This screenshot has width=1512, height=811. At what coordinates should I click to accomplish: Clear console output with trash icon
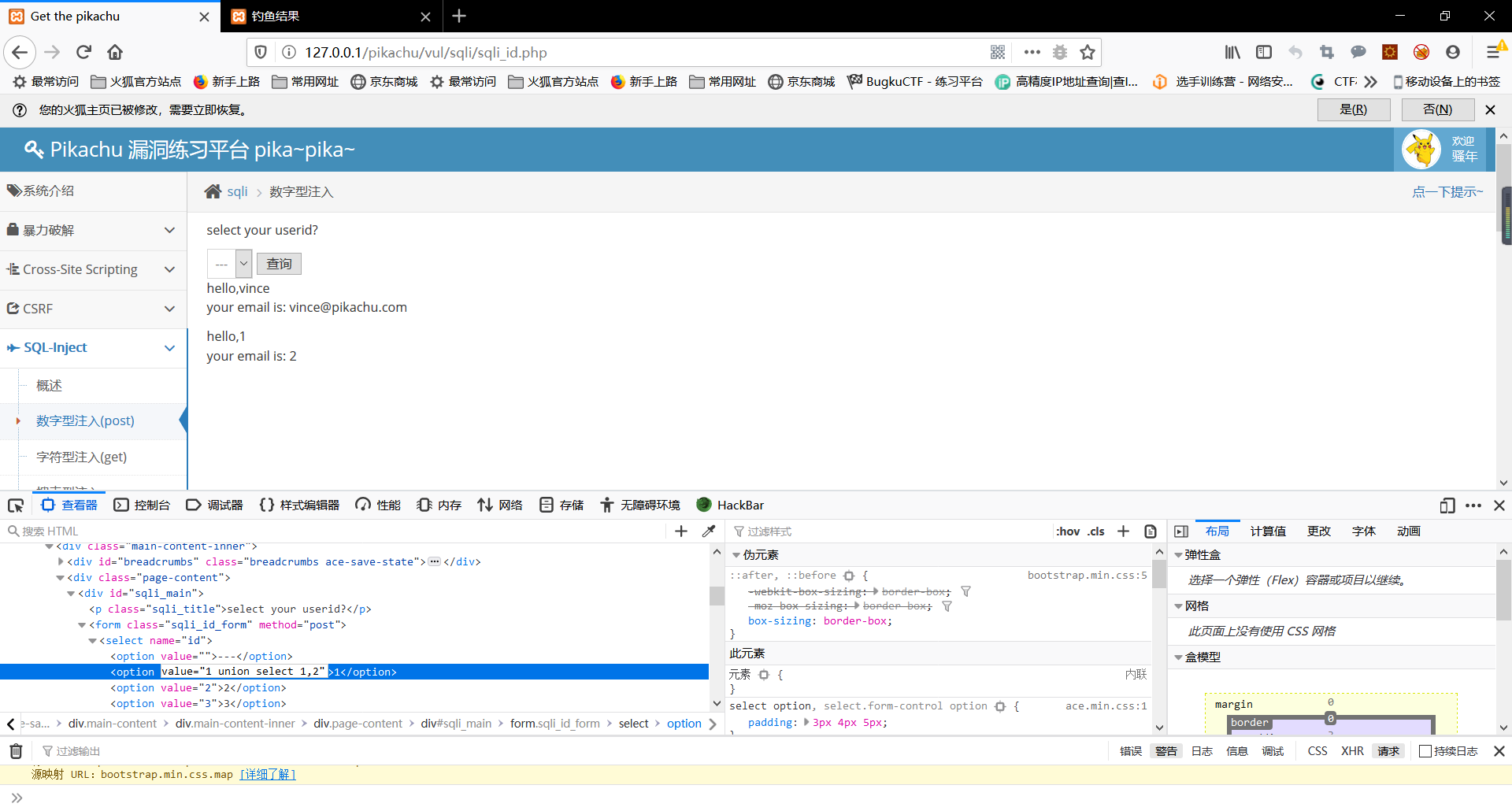[x=16, y=751]
